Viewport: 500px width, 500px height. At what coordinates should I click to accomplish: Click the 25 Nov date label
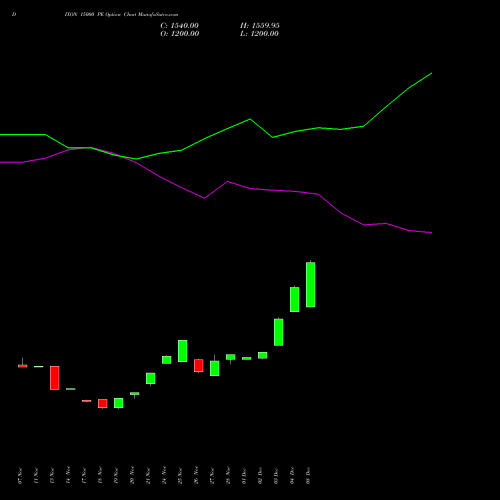[180, 476]
